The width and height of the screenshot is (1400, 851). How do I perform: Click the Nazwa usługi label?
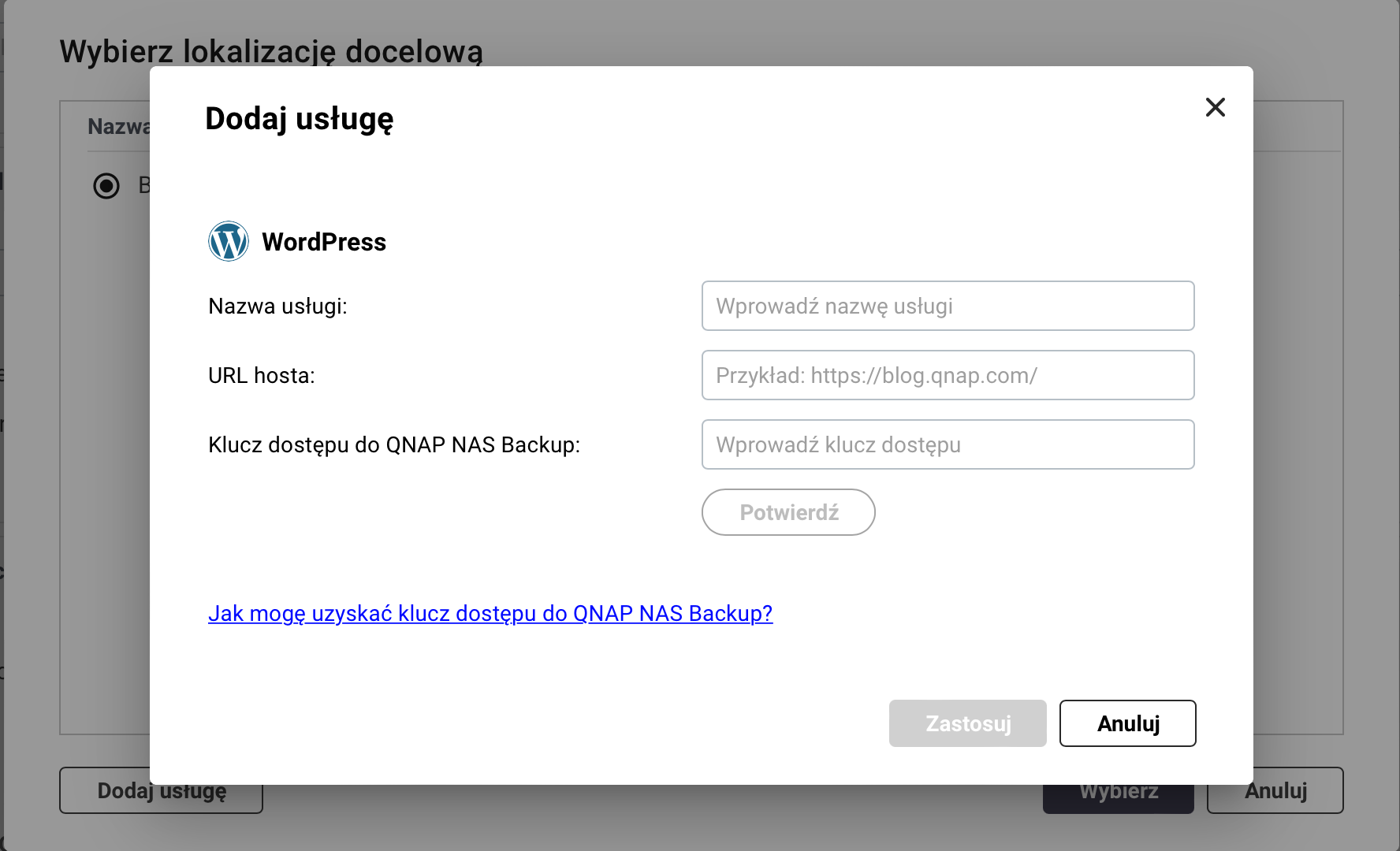click(x=277, y=306)
